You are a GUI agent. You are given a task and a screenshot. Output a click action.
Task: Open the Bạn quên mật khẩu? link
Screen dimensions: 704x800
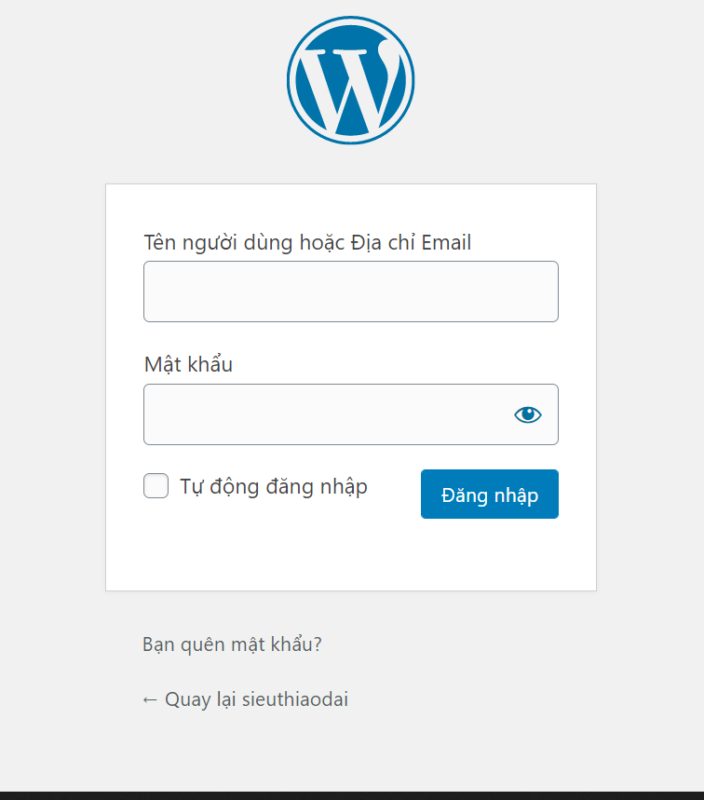(x=232, y=645)
